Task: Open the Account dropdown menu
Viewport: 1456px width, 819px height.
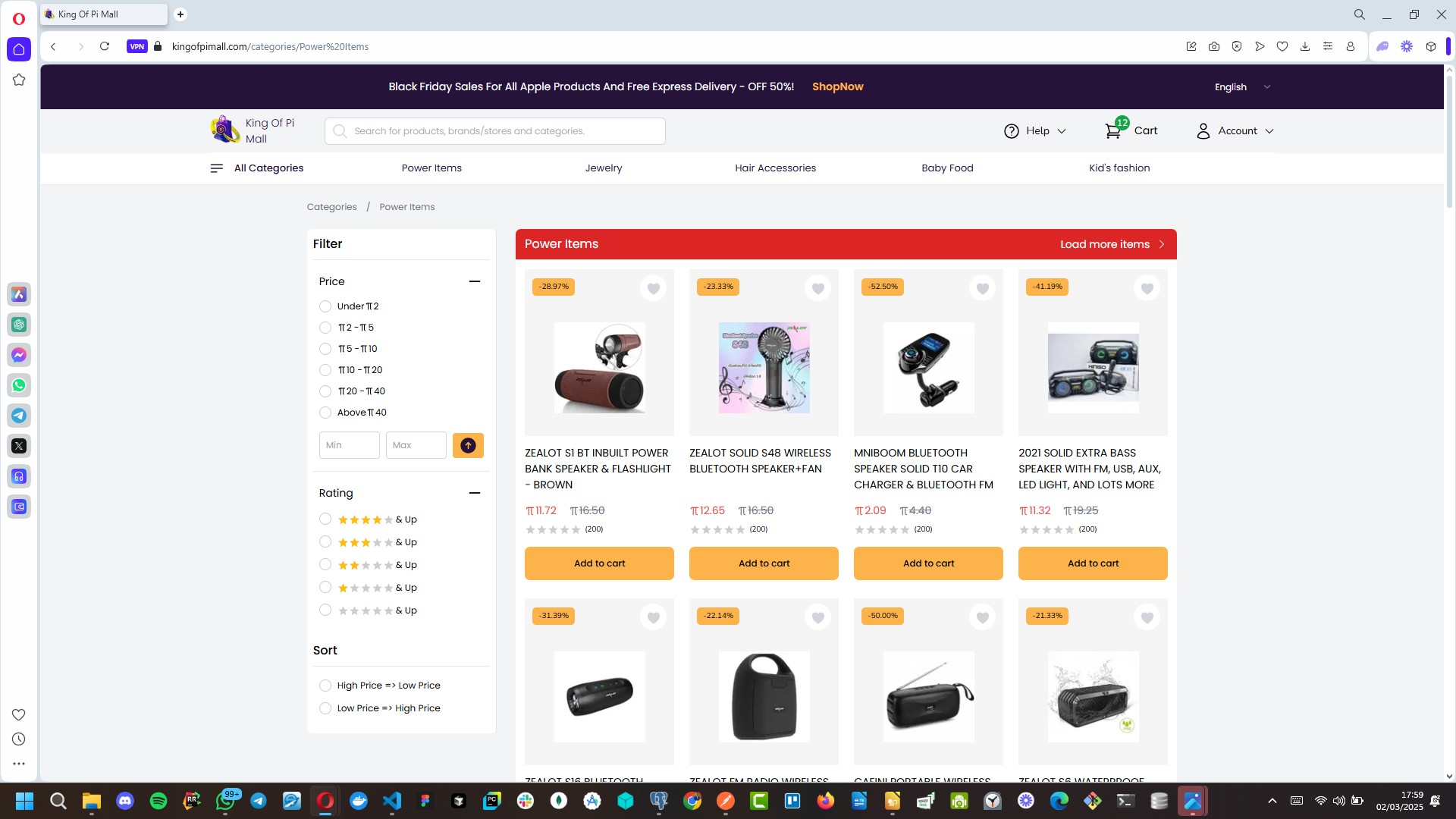Action: pyautogui.click(x=1235, y=130)
